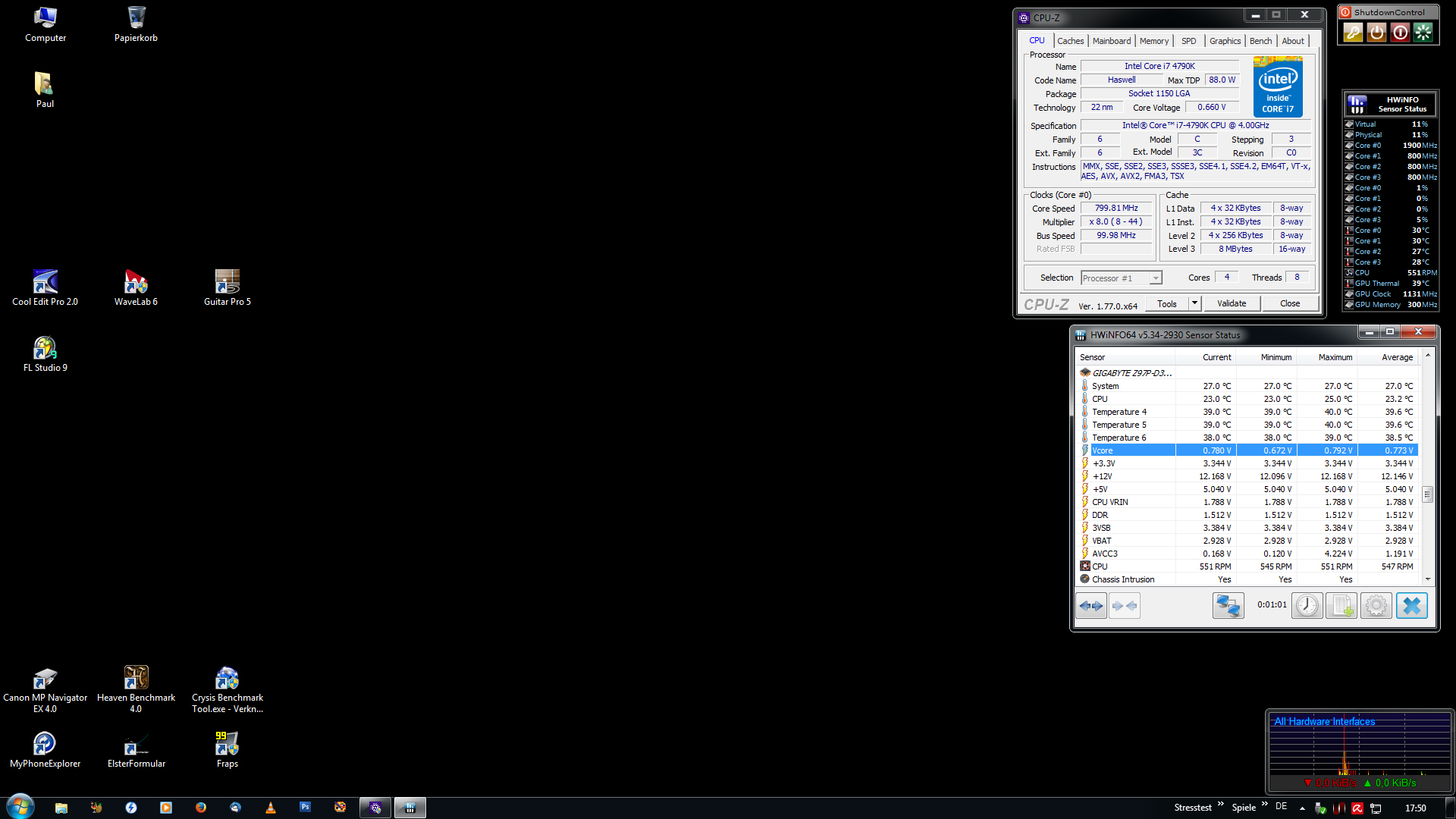Open the Graphics tab in CPU-Z
The width and height of the screenshot is (1456, 819).
click(1225, 41)
